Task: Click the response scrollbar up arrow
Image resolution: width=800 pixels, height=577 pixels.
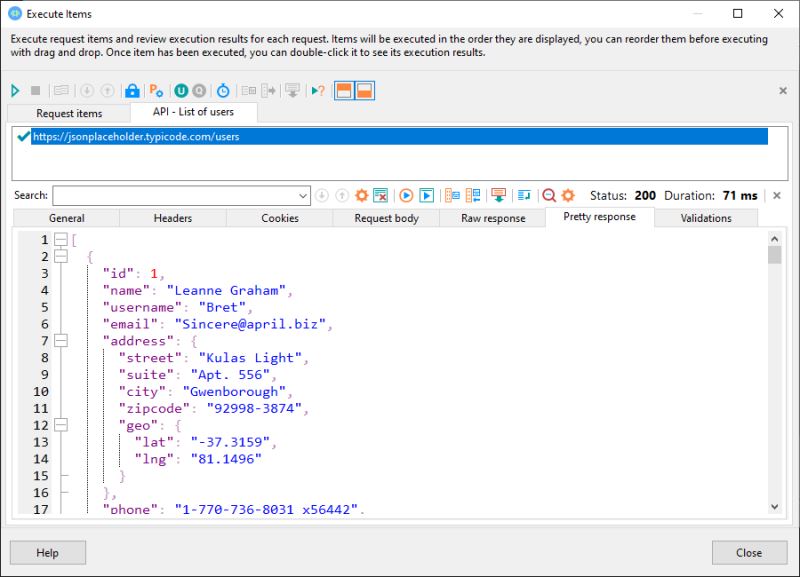Action: point(774,239)
